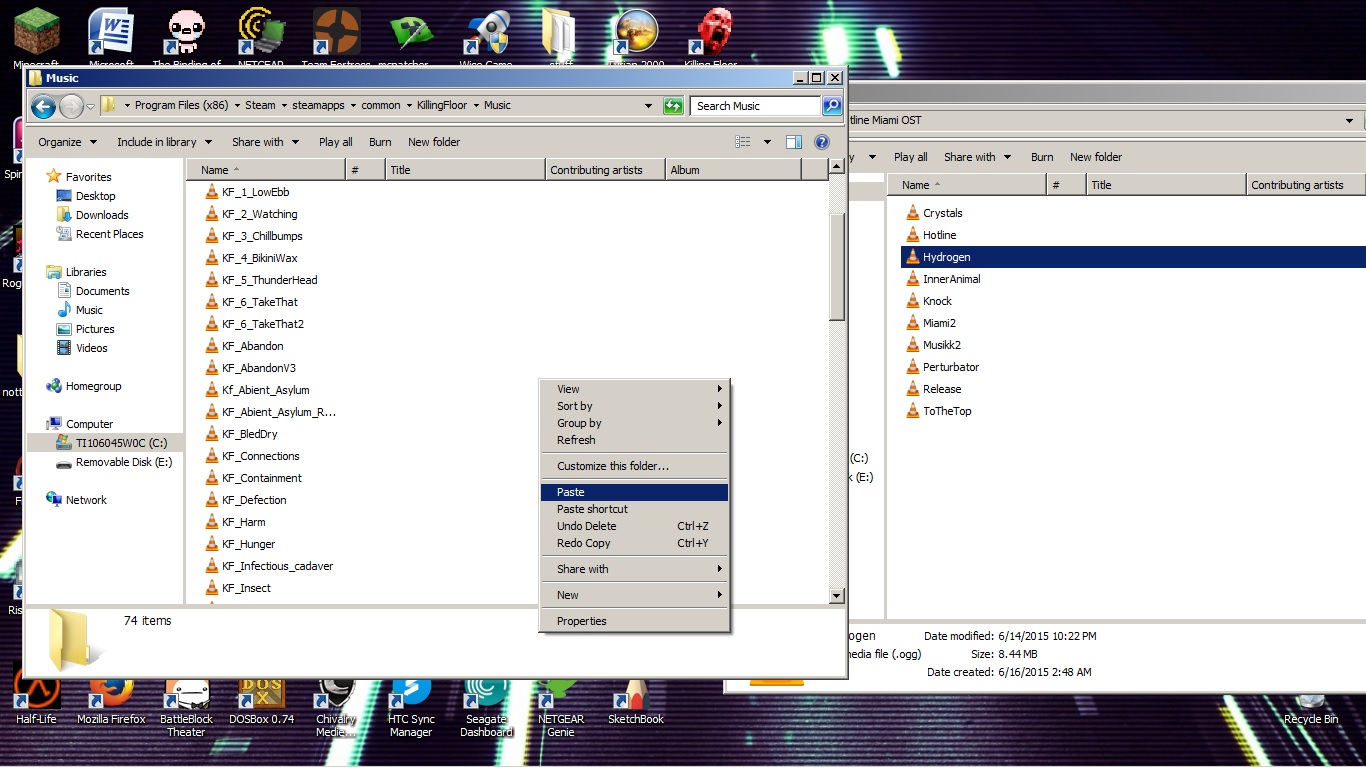Screen dimensions: 1366x768
Task: Select the Microsoft Word desktop shortcut
Action: point(112,38)
